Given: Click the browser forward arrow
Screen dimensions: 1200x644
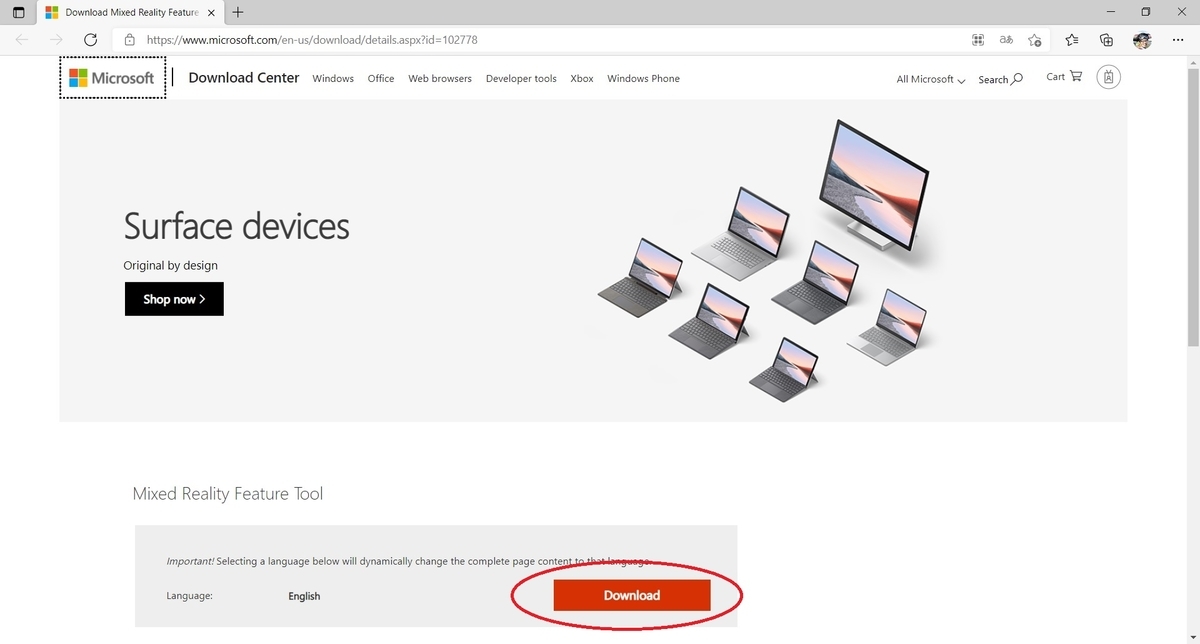Looking at the screenshot, I should (56, 40).
